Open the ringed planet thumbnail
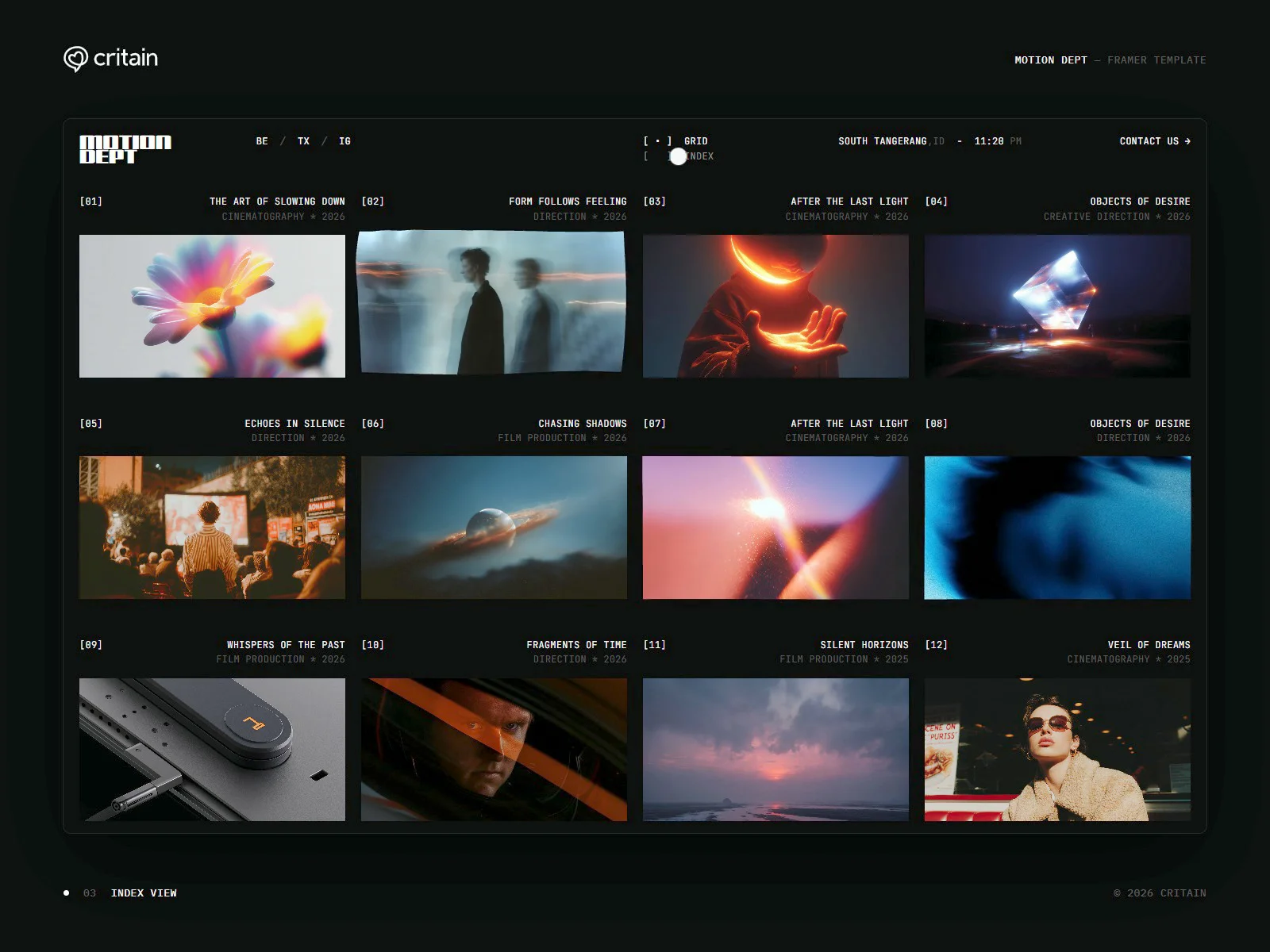1270x952 pixels. coord(494,528)
